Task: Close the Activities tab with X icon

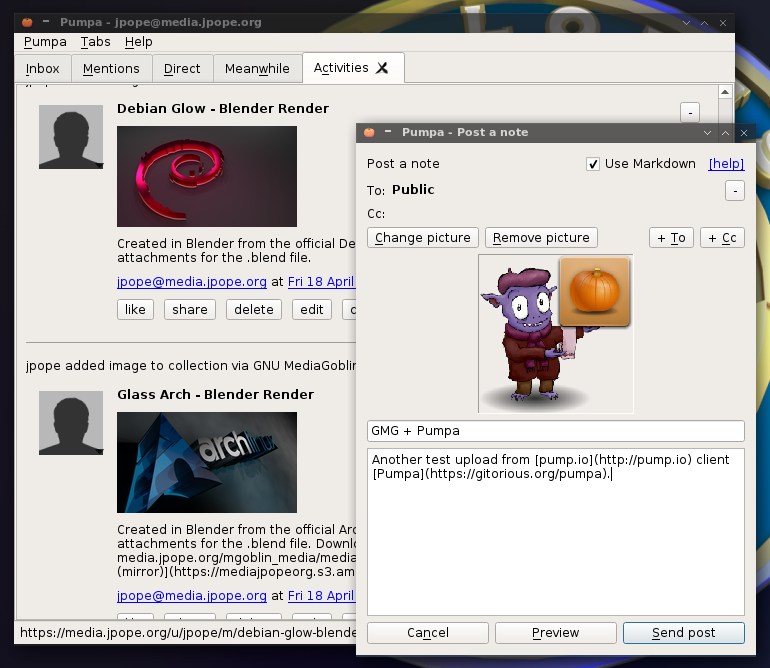Action: pos(382,68)
